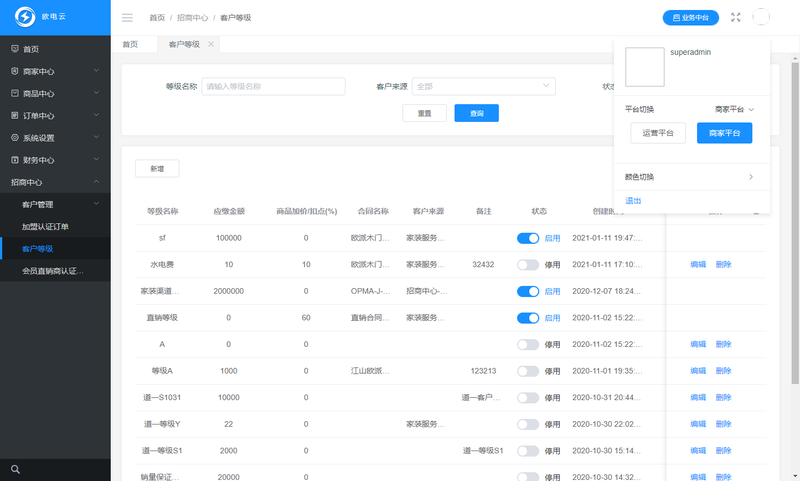
Task: Click 编辑 for row 道一等级S1
Action: click(x=698, y=450)
